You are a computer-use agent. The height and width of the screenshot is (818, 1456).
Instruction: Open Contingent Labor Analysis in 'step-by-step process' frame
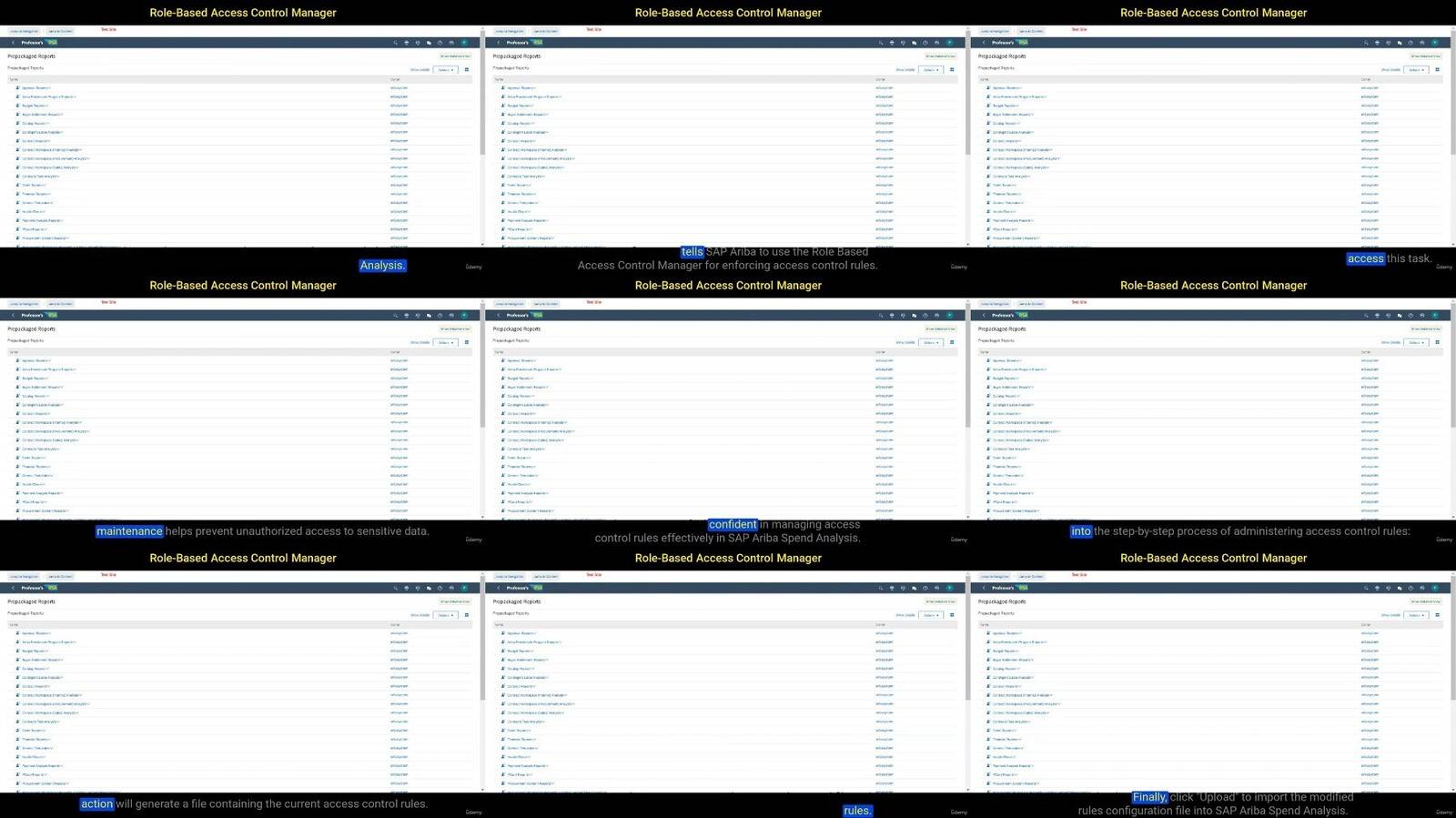pyautogui.click(x=1014, y=405)
